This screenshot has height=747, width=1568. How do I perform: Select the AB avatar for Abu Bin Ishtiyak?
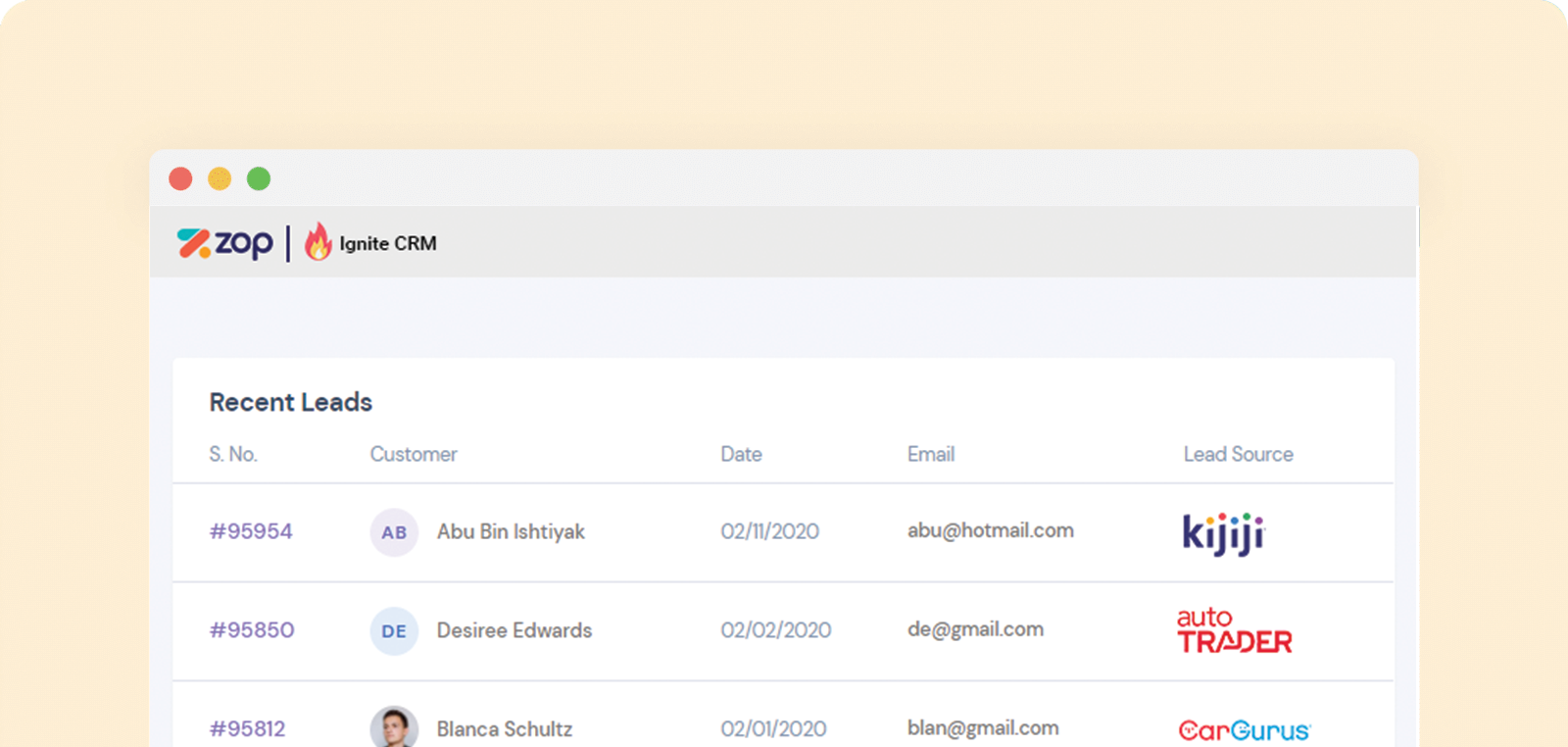pos(394,532)
